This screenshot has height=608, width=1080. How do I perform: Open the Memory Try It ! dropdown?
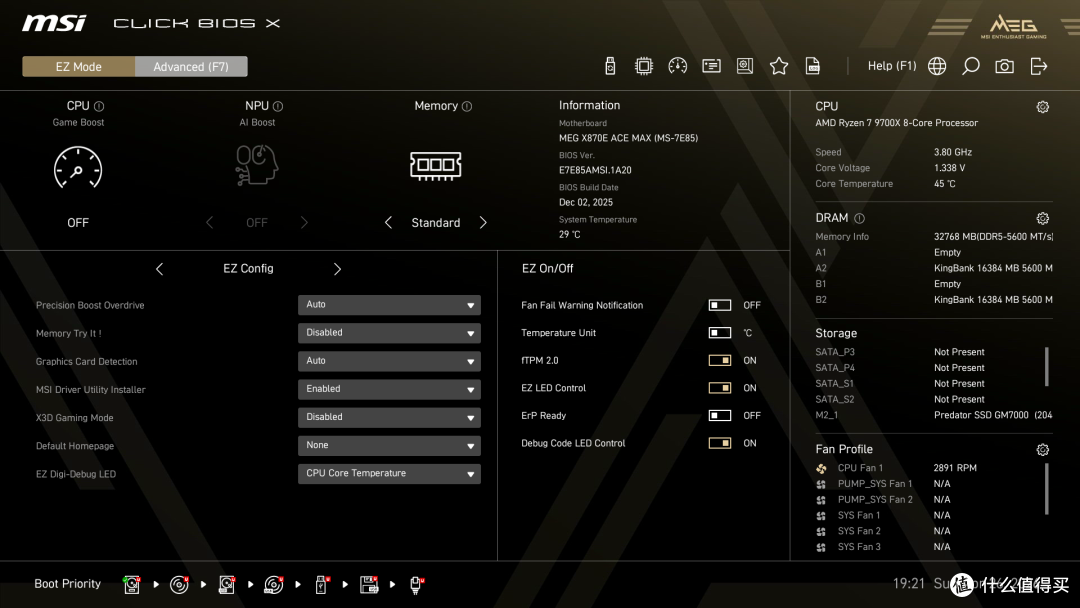pos(389,333)
